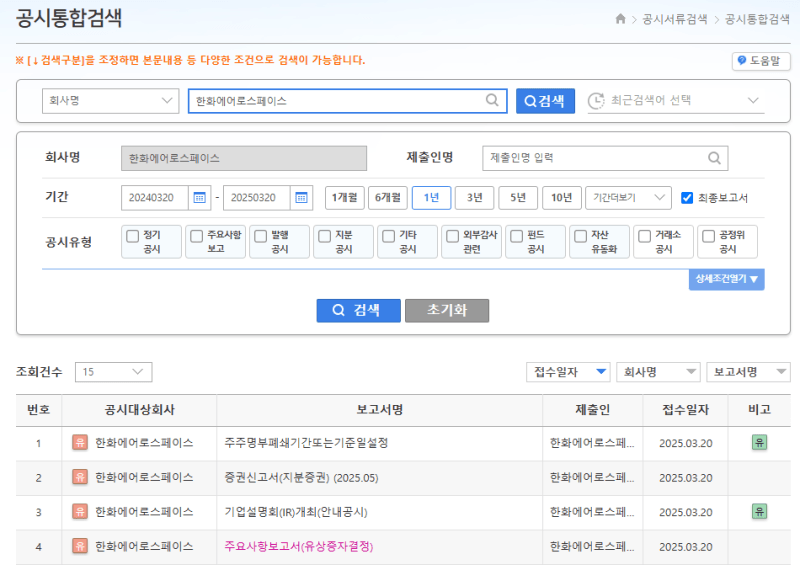Check the 정기공시 checkbox

(133, 236)
